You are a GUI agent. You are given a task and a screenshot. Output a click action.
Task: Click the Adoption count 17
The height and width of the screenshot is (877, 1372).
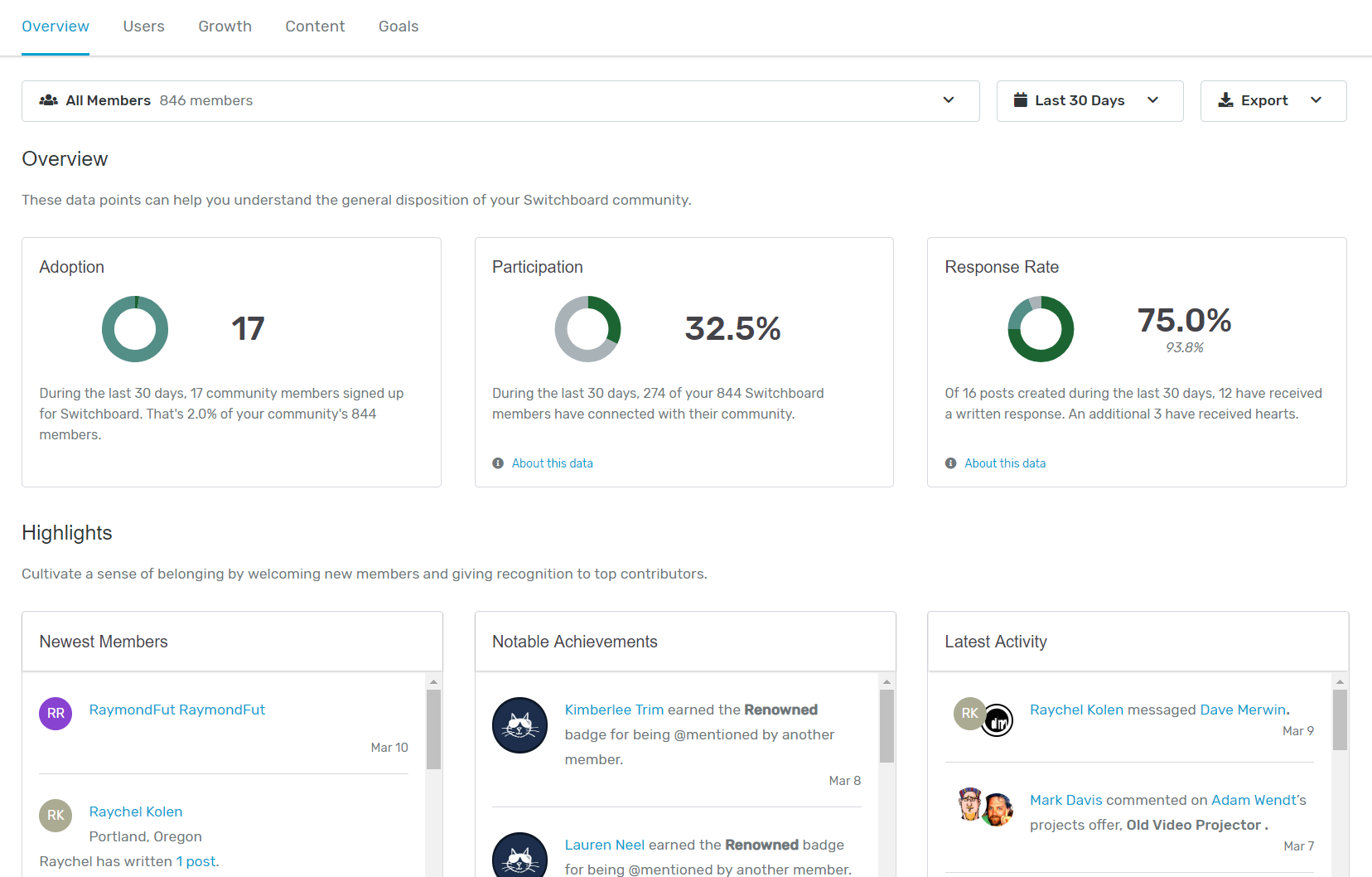(248, 328)
